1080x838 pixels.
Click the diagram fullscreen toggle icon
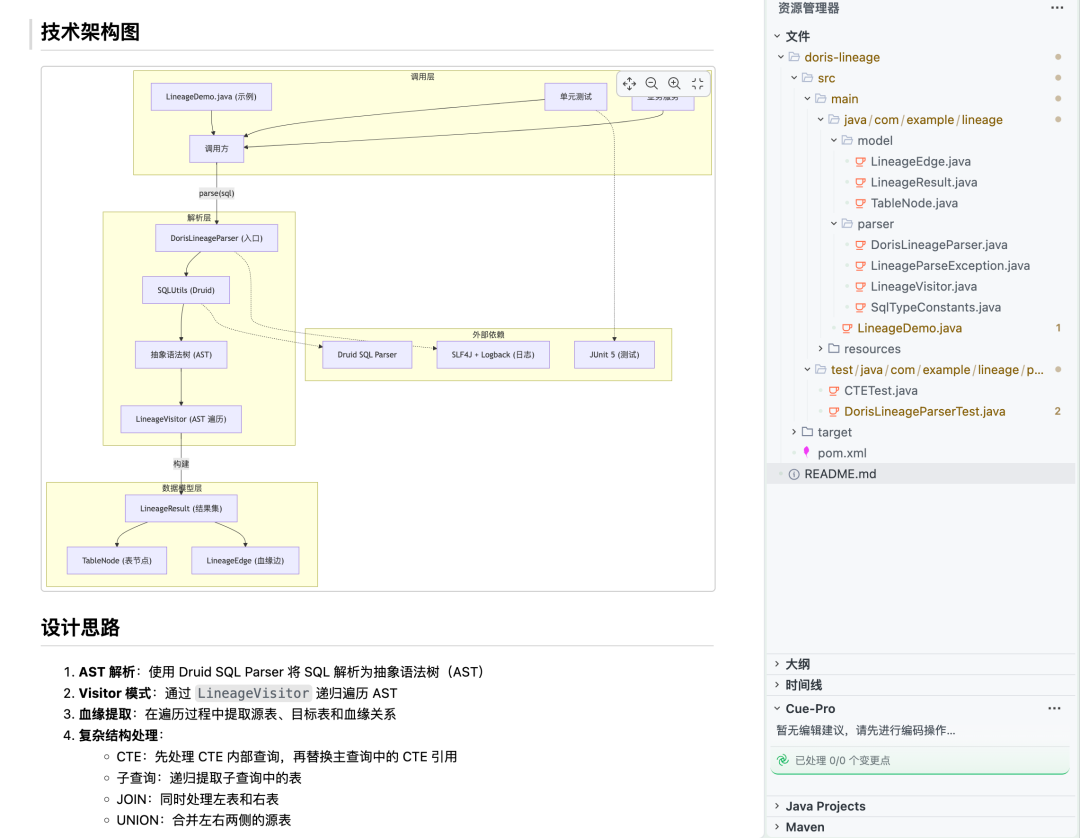697,84
